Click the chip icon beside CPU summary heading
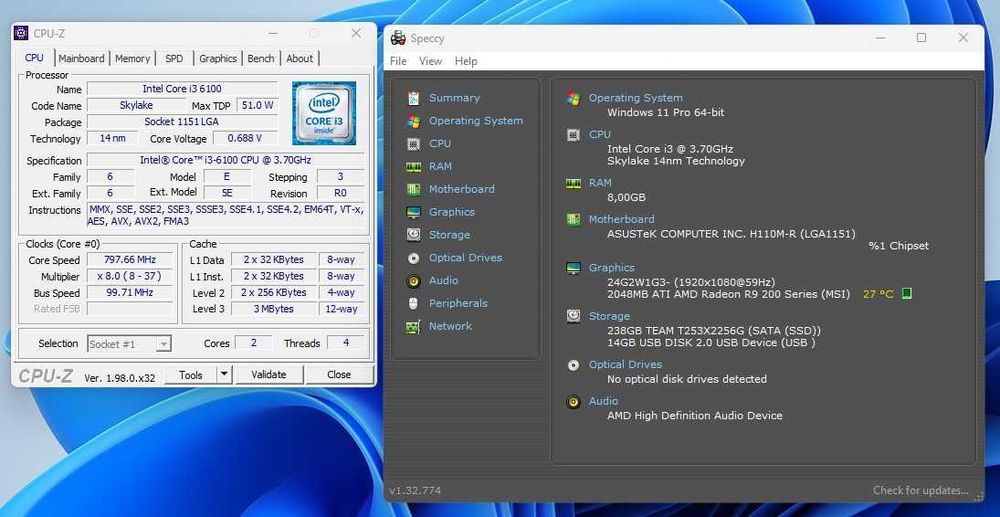 (573, 135)
